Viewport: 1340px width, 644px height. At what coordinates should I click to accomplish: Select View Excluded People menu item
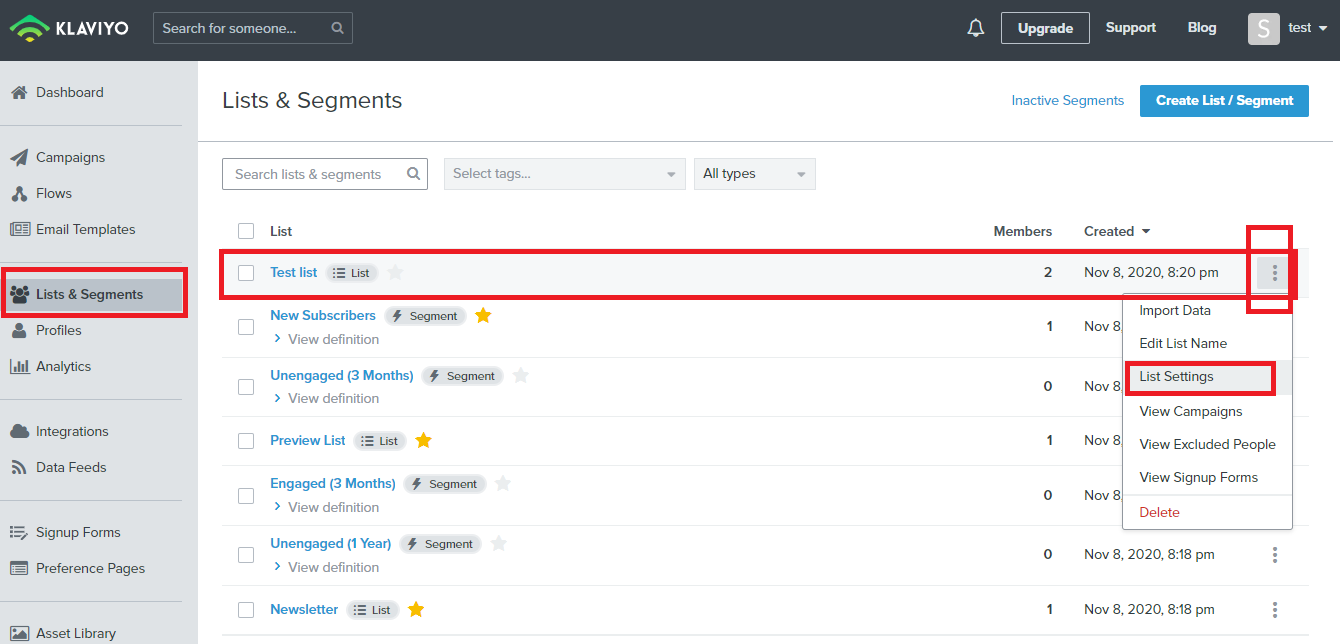(x=1208, y=444)
